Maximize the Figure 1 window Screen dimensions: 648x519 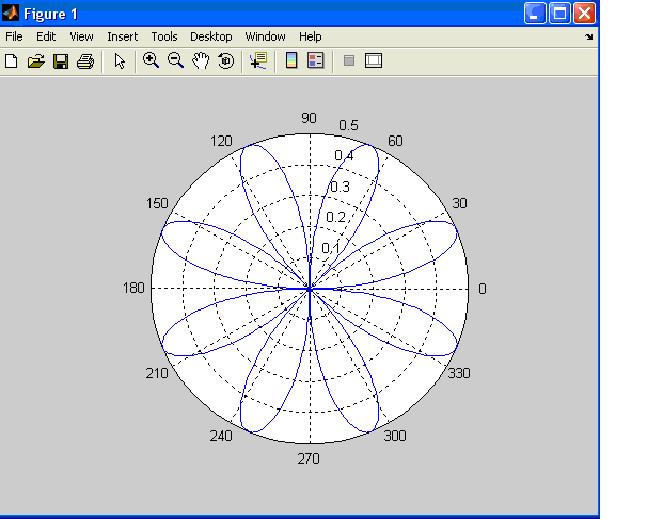(x=560, y=13)
